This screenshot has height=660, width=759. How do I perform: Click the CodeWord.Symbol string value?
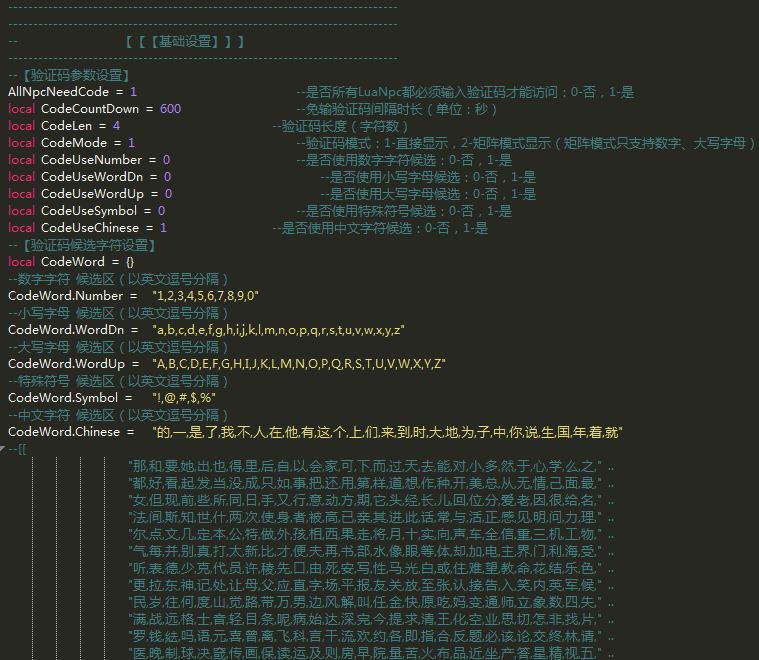tap(183, 398)
